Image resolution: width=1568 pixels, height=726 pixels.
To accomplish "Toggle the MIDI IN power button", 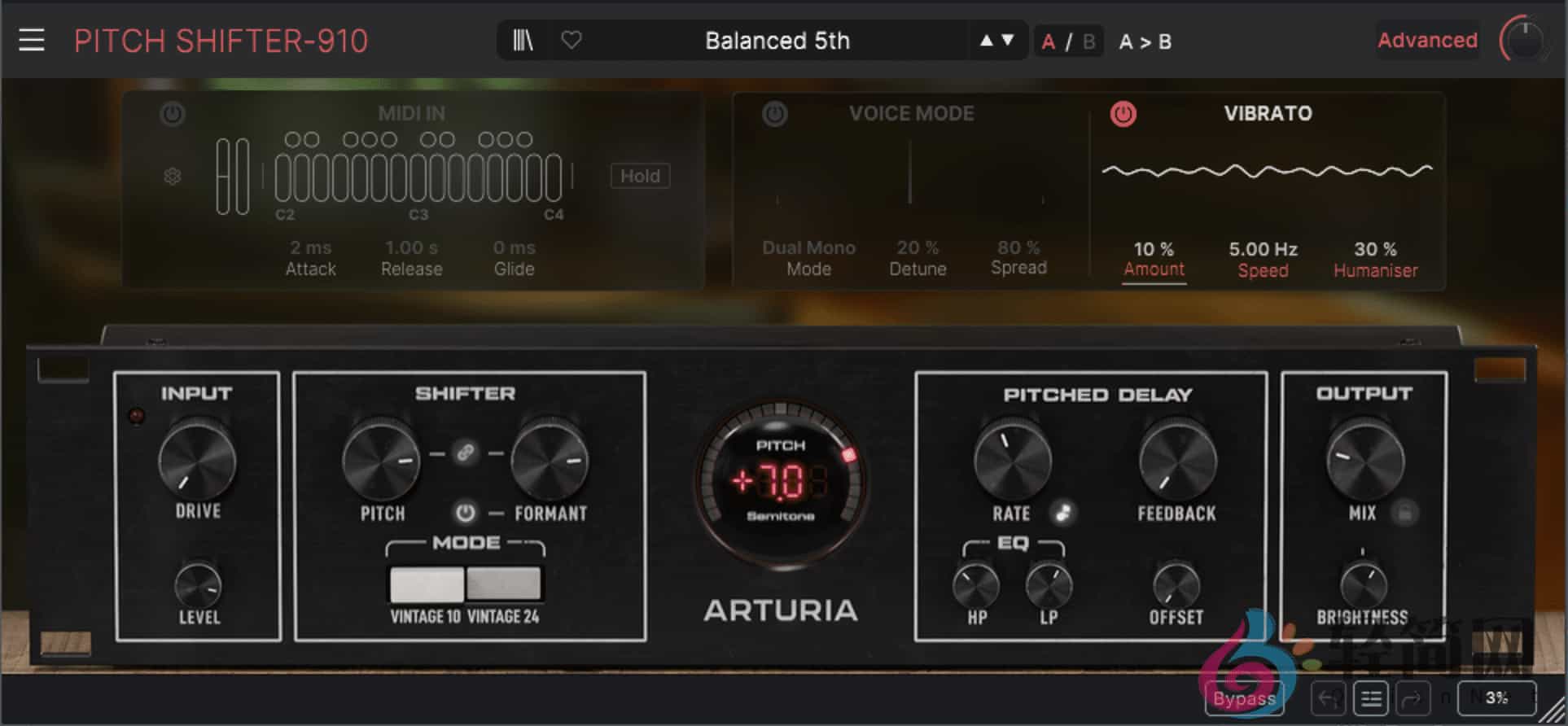I will (173, 114).
